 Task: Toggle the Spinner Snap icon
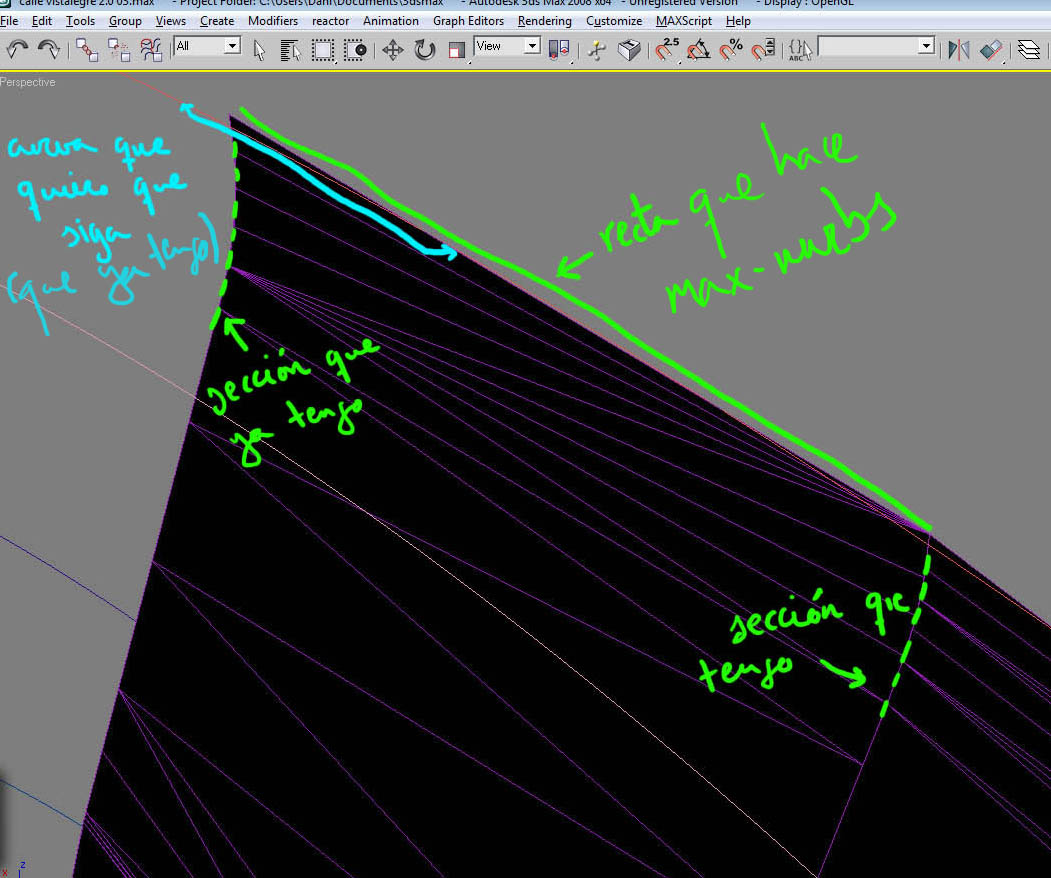(763, 50)
